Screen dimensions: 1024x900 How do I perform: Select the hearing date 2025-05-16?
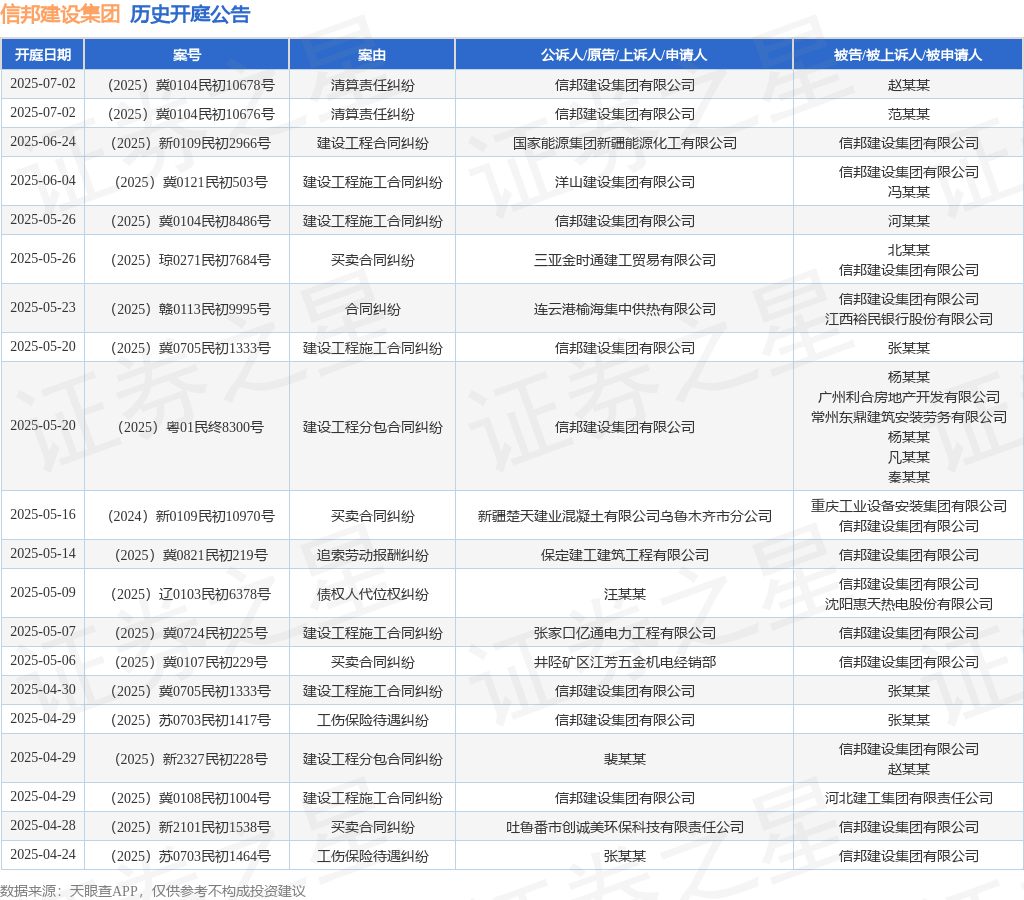(43, 515)
